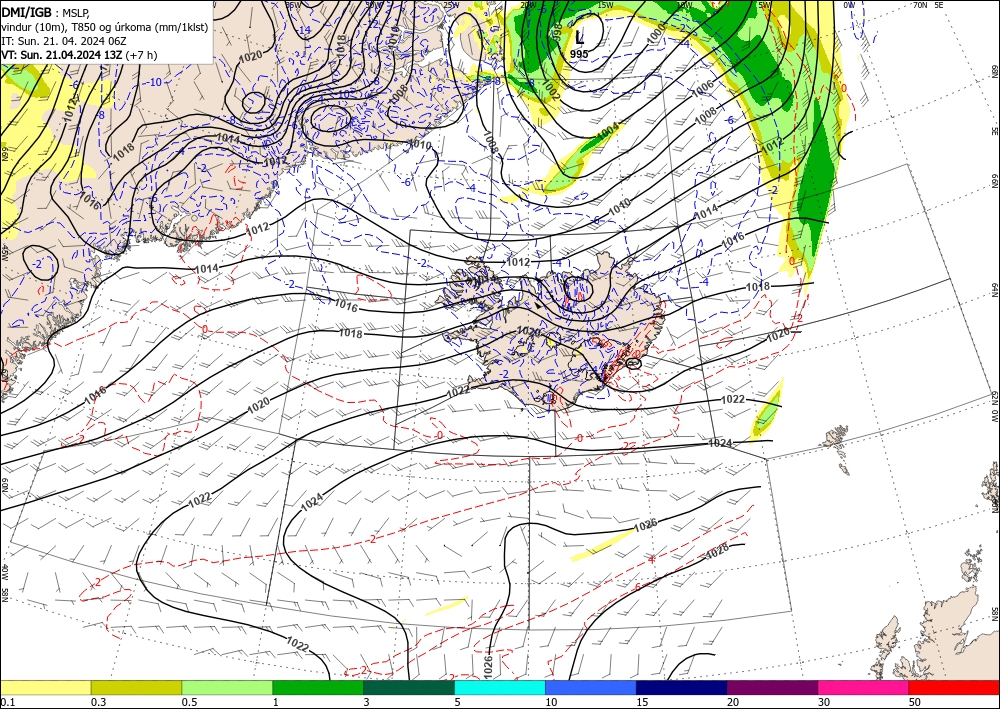
Task: Click the '1004' isobar label
Action: pyautogui.click(x=608, y=131)
